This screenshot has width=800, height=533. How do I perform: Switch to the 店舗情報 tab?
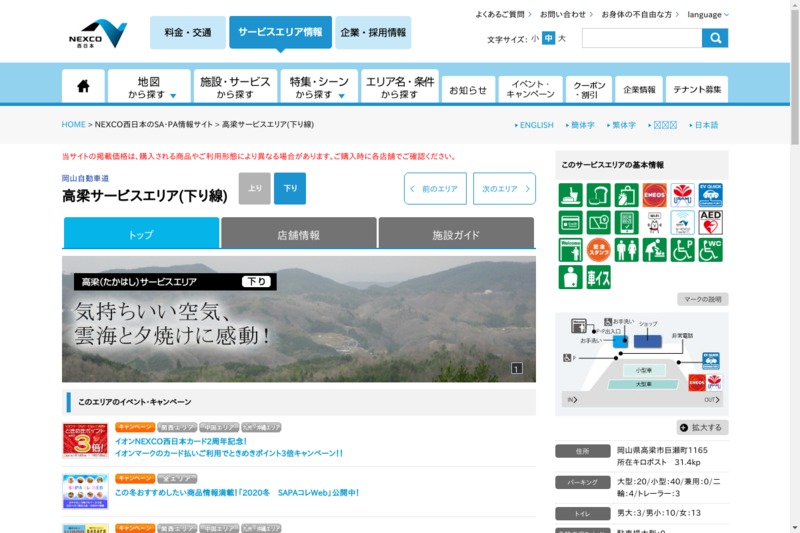pos(298,235)
